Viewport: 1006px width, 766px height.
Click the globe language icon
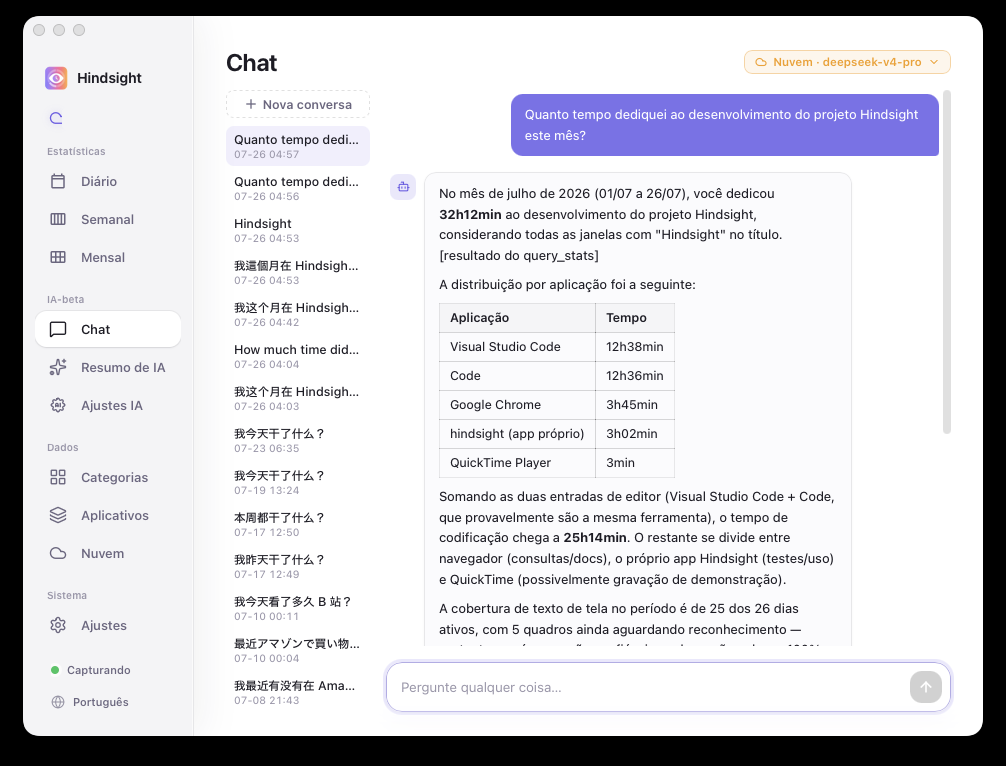pyautogui.click(x=58, y=702)
